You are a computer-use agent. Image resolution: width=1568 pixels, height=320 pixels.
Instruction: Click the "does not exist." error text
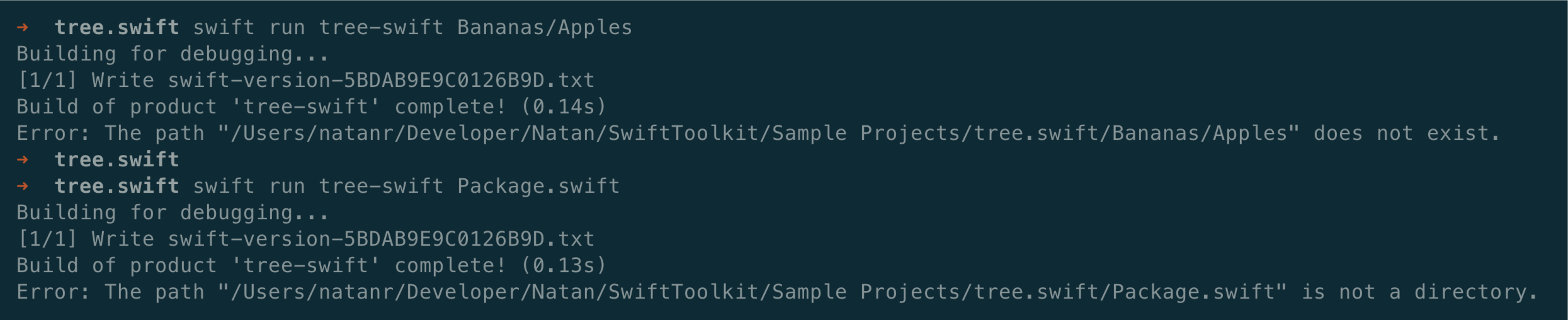point(1407,134)
